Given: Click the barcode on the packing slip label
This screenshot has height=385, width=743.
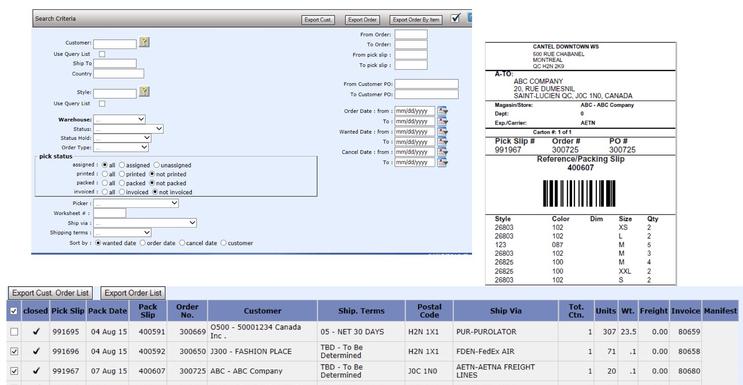Looking at the screenshot, I should click(579, 193).
